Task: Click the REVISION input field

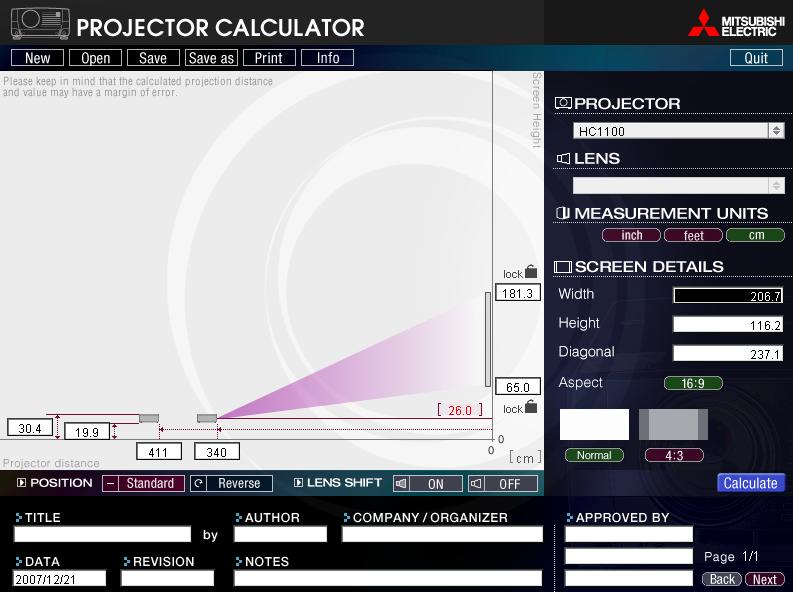Action: [167, 579]
